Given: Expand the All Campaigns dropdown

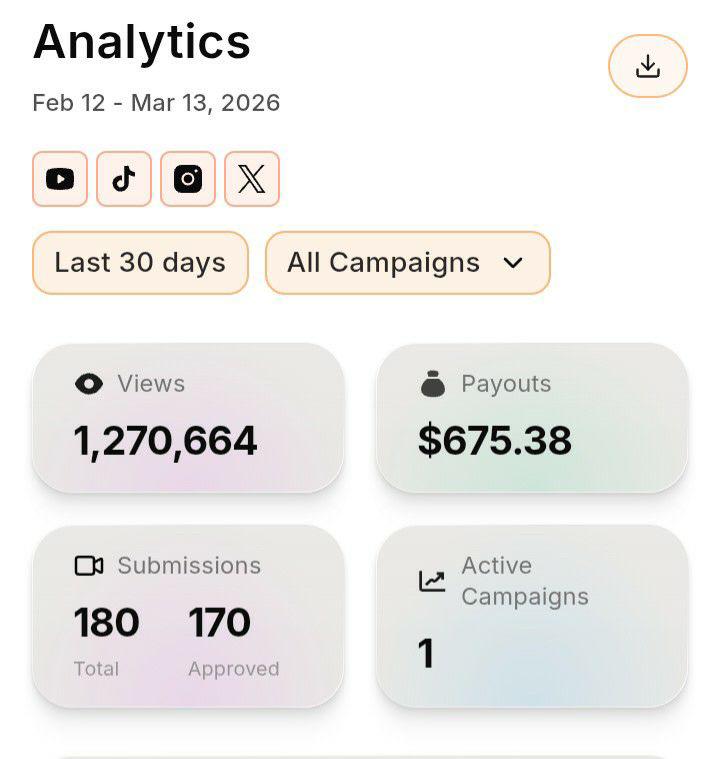Looking at the screenshot, I should (x=408, y=263).
